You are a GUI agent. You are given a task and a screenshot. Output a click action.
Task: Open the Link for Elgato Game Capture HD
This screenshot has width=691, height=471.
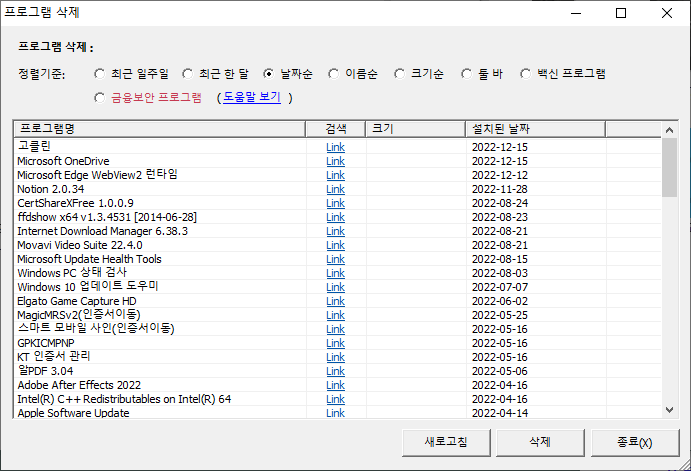(335, 301)
